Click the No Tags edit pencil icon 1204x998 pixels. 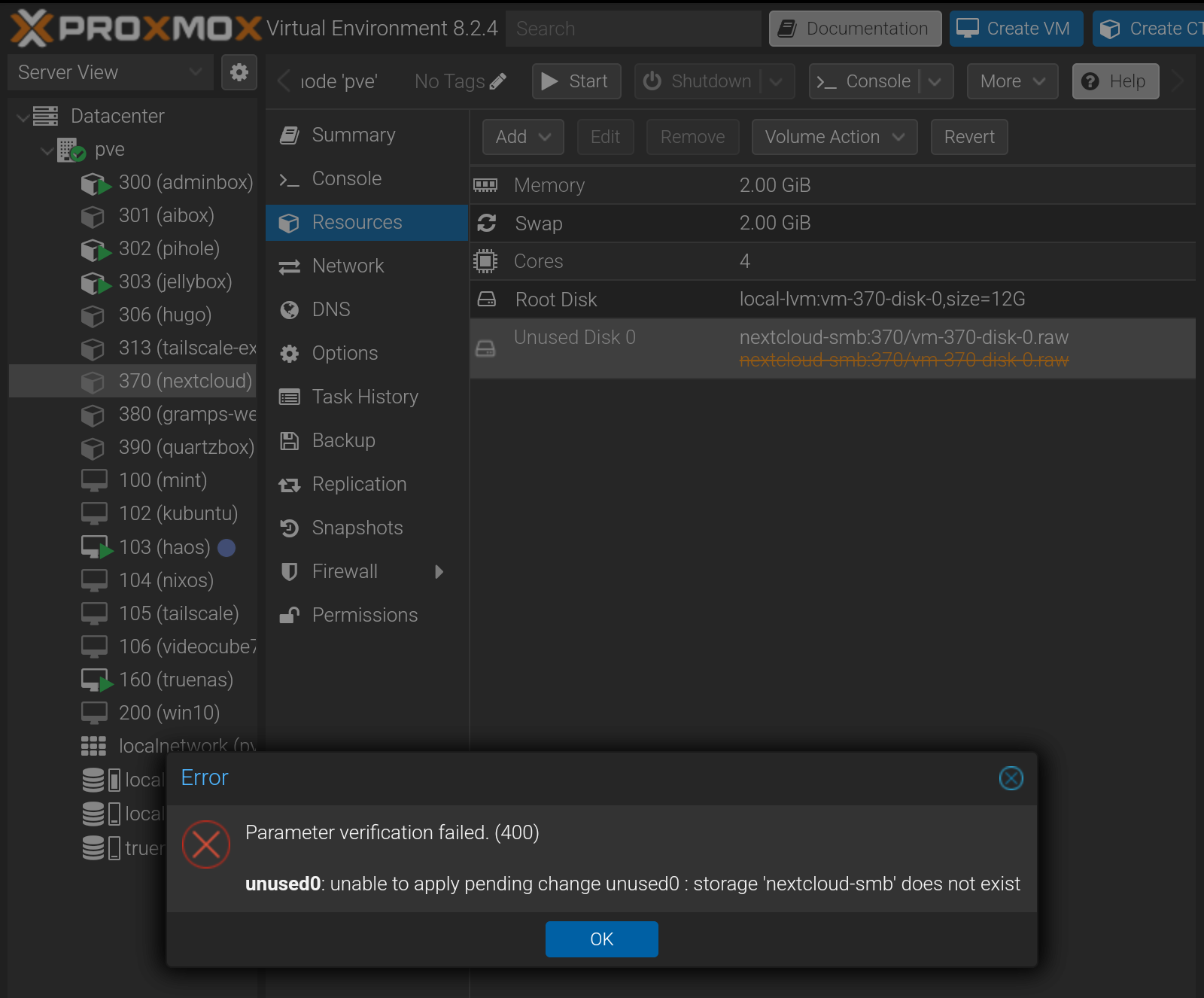click(x=497, y=81)
